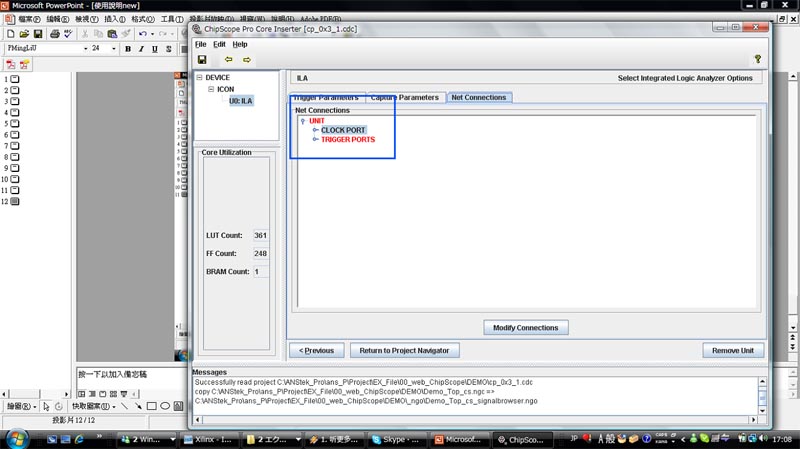Open the AutoShapes dropdown in Drawing toolbar

coord(93,406)
